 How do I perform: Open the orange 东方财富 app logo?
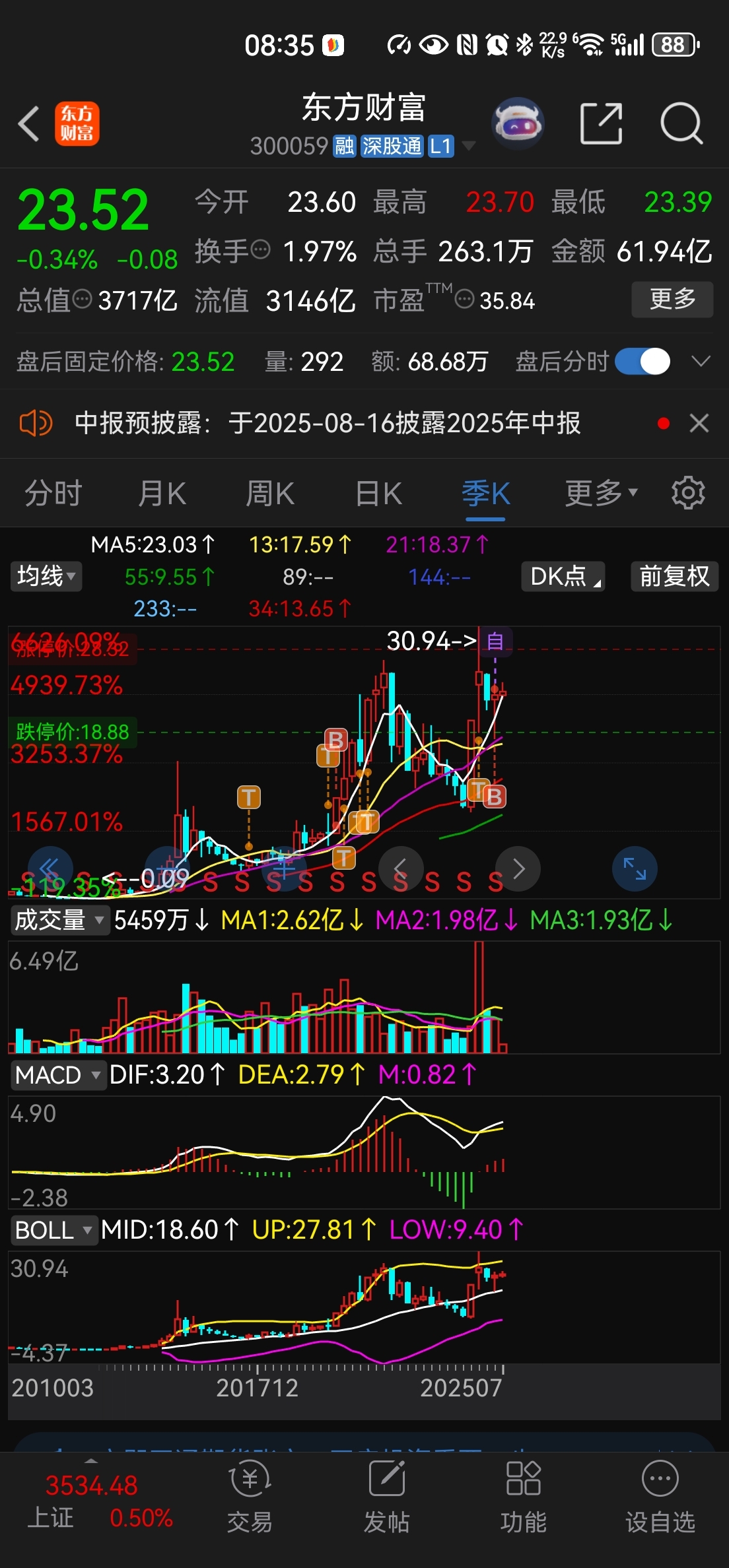click(x=77, y=123)
